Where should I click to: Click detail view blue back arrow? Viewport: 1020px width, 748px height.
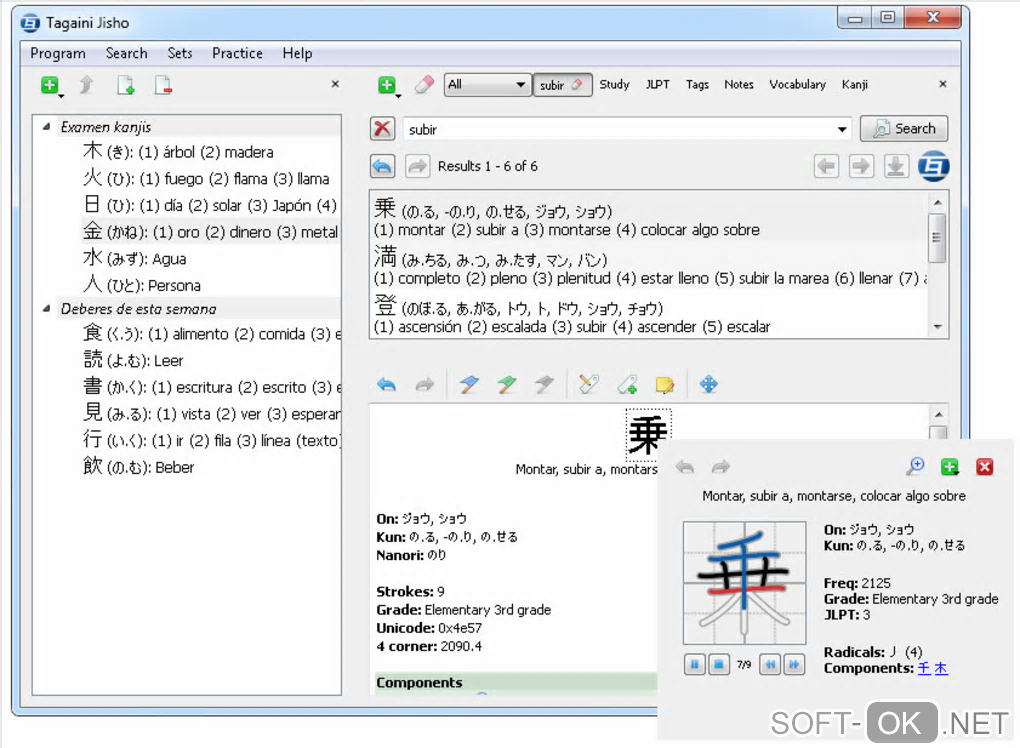pos(386,385)
